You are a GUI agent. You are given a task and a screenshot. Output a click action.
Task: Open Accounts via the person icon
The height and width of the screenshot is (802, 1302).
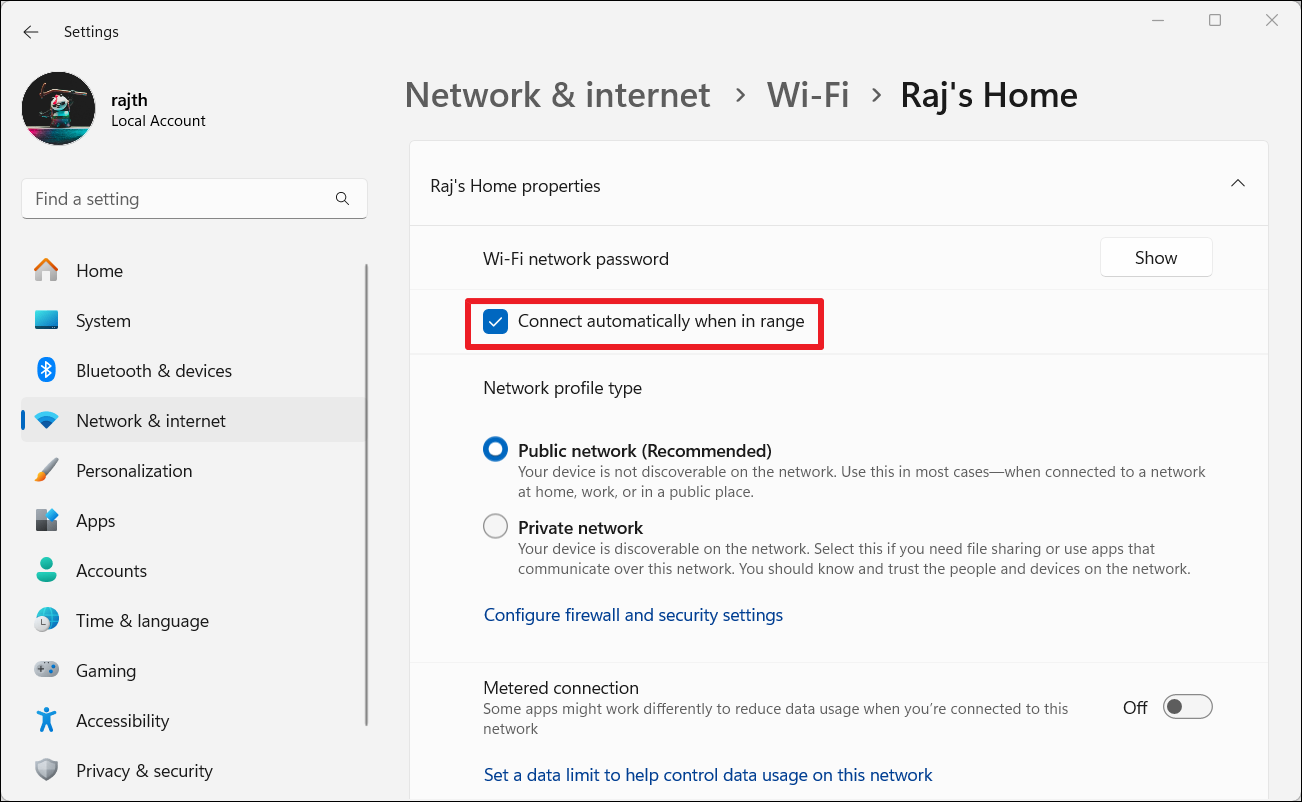coord(46,571)
